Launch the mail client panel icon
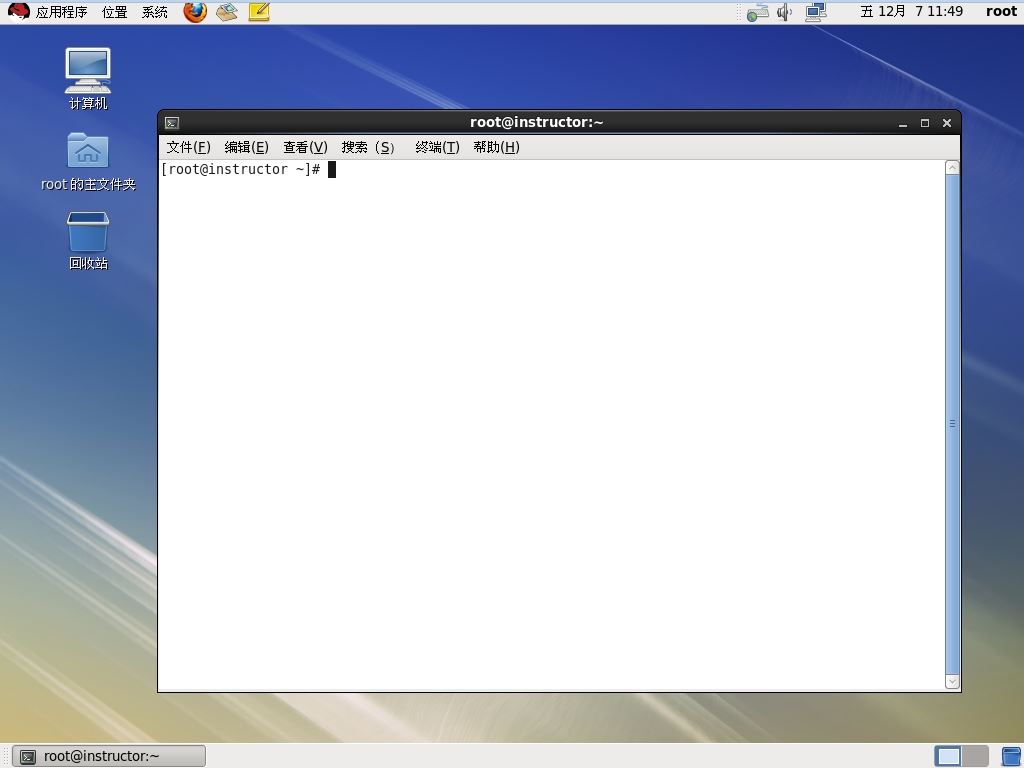 [x=227, y=11]
